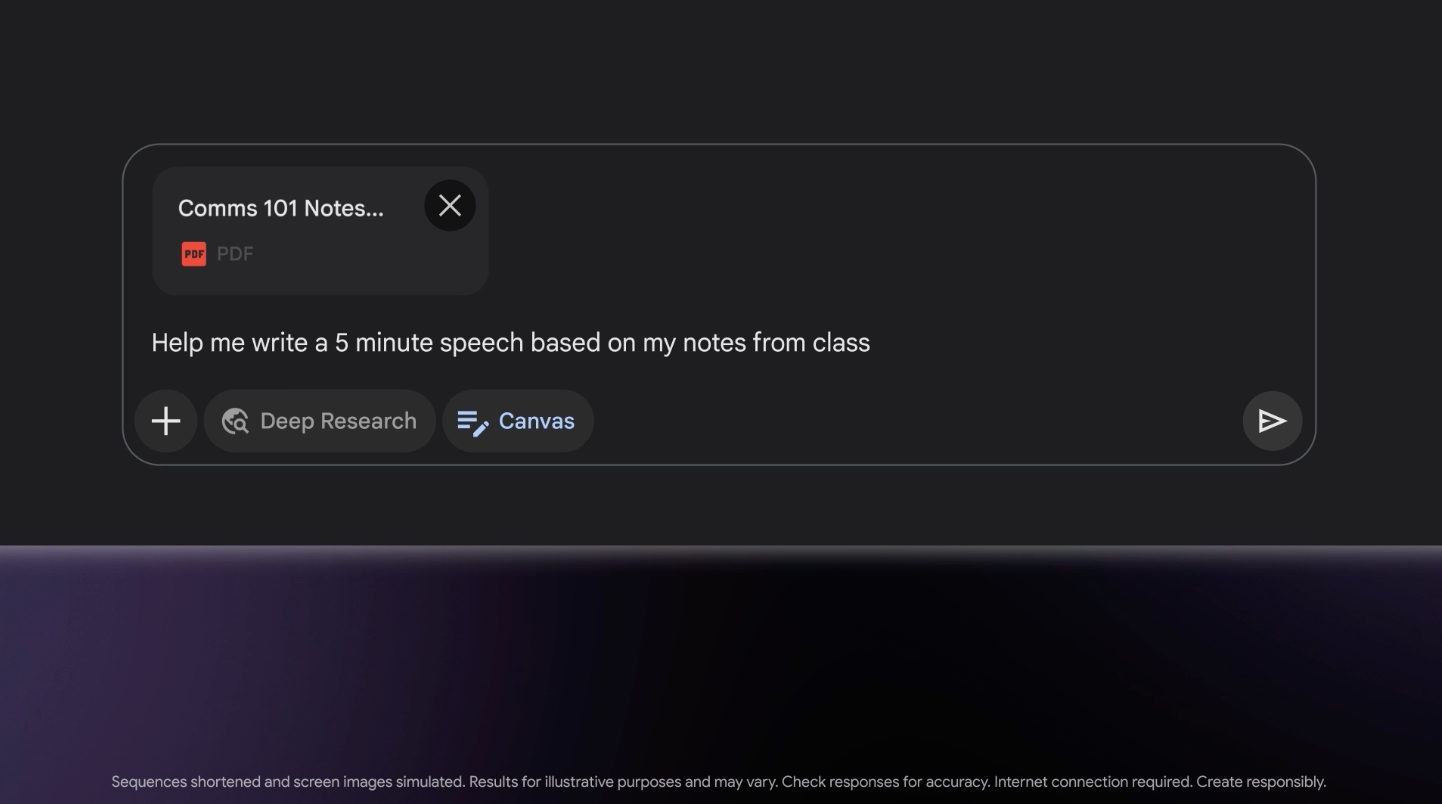Click the word "notes" in the prompt

pyautogui.click(x=713, y=343)
